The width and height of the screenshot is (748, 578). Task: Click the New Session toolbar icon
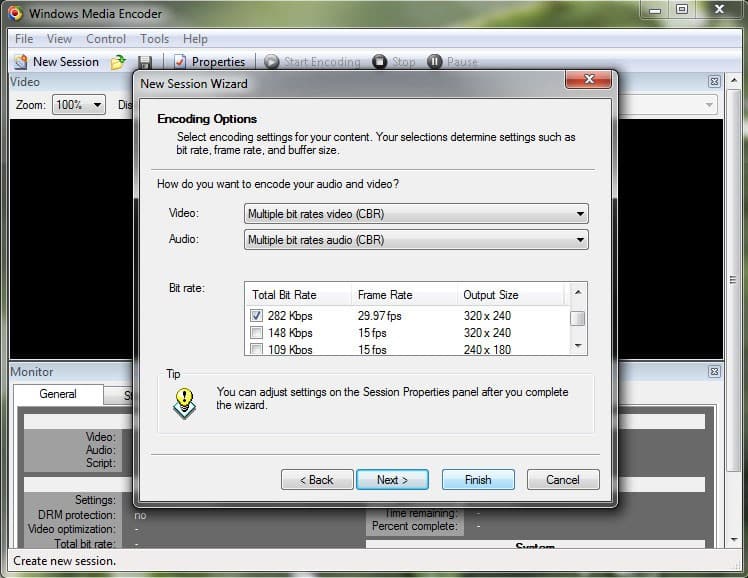coord(21,62)
